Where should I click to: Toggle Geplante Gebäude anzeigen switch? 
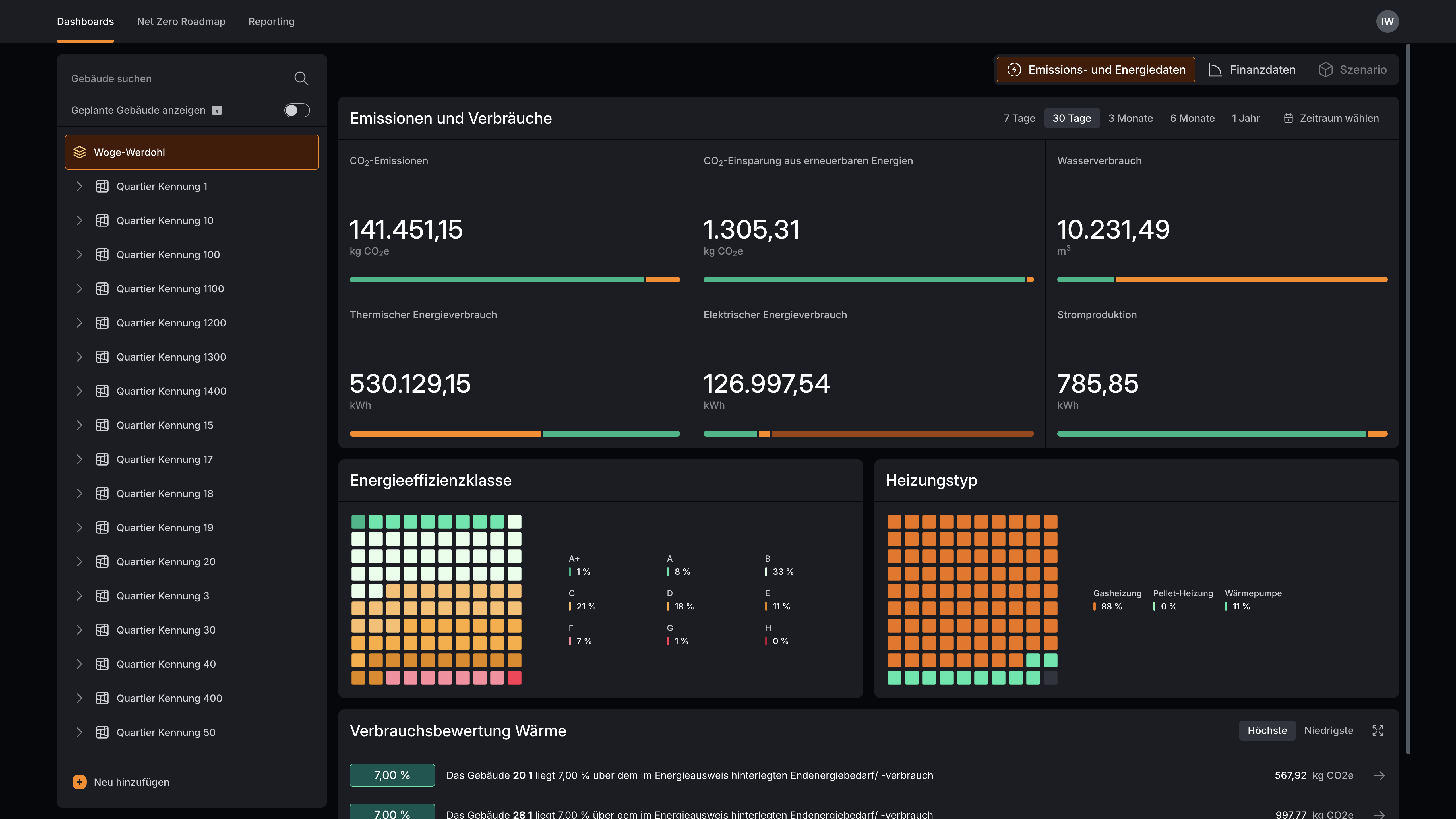coord(297,110)
